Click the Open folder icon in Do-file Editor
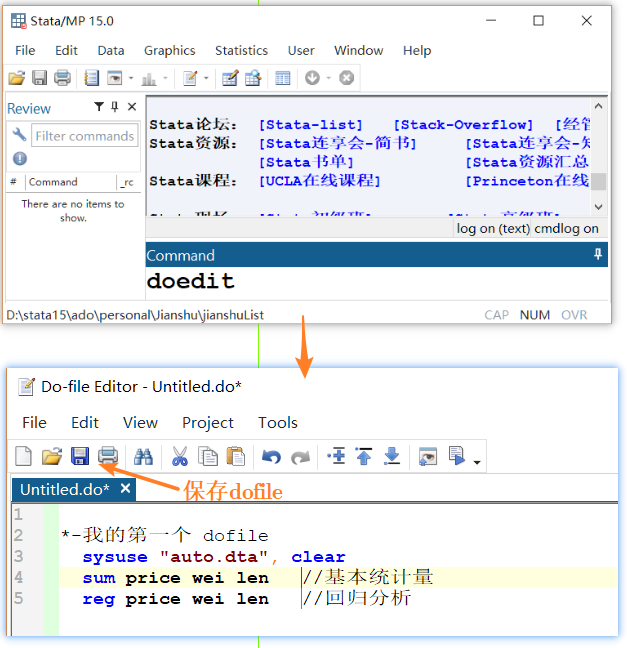Image resolution: width=627 pixels, height=648 pixels. tap(52, 457)
